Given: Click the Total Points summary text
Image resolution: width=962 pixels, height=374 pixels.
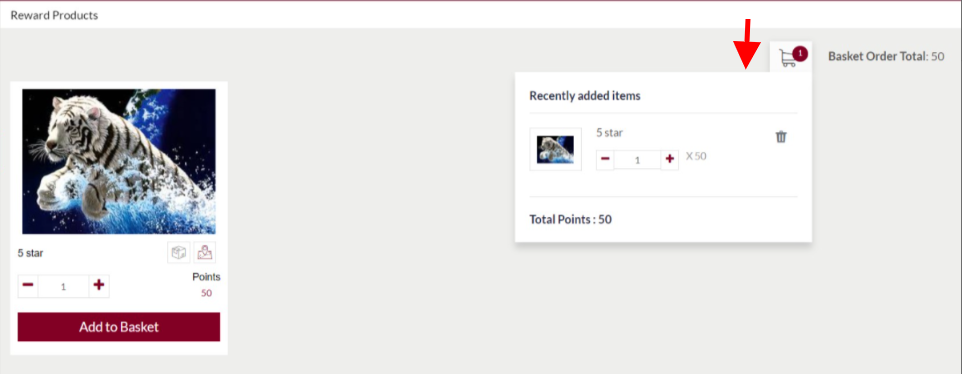Looking at the screenshot, I should 571,219.
